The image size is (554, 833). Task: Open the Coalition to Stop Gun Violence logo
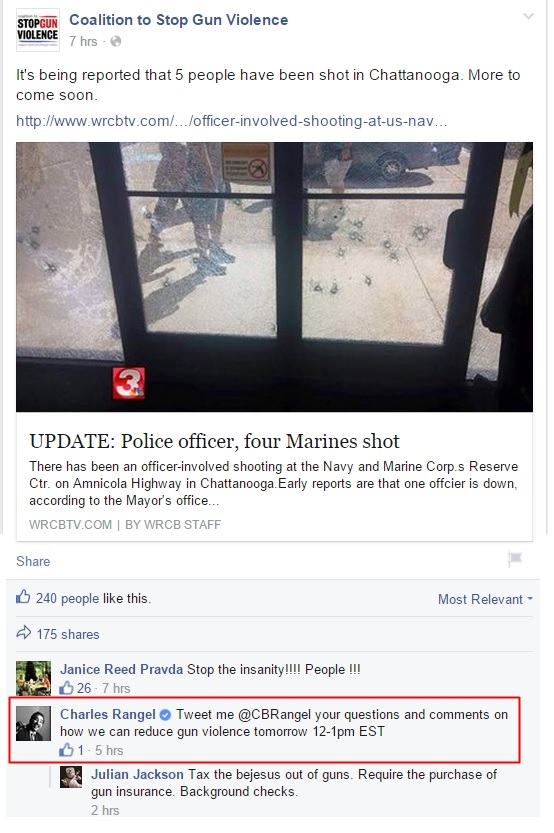37,30
